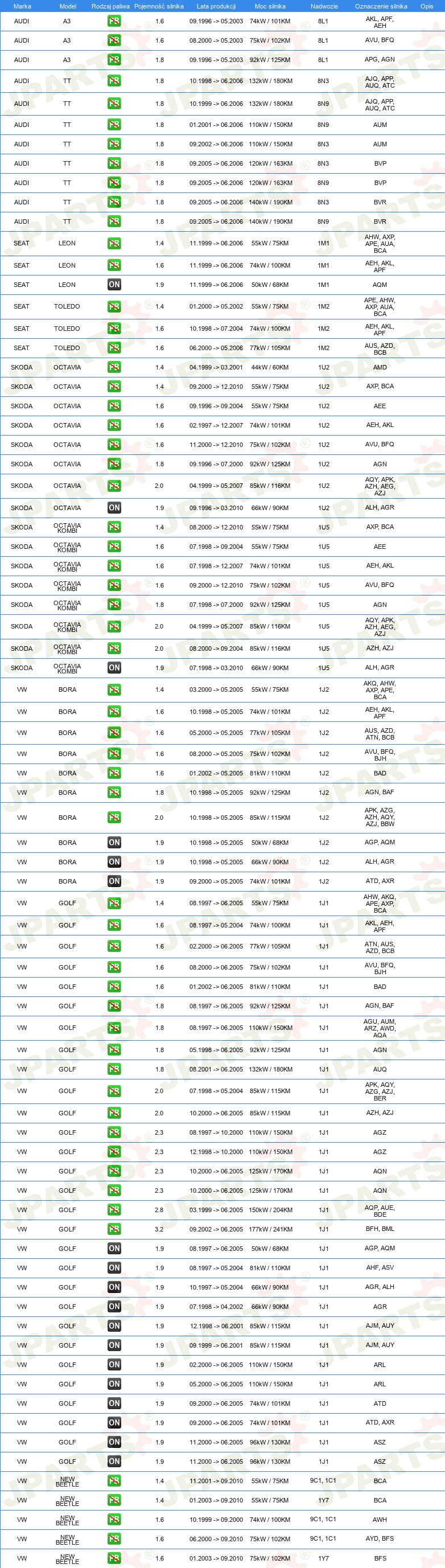This screenshot has width=445, height=1568.
Task: Select diesel ON icon in VW BORA ALH, AGR row
Action: click(x=114, y=863)
